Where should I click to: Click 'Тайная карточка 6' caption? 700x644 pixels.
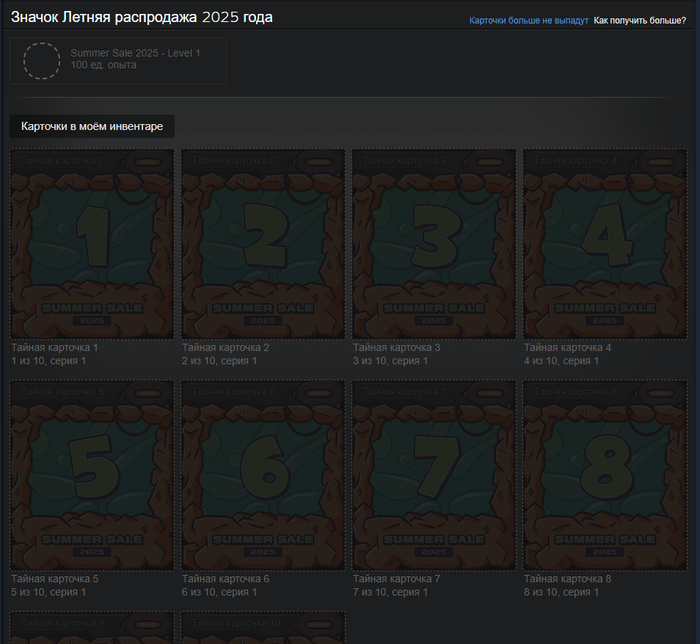(225, 579)
